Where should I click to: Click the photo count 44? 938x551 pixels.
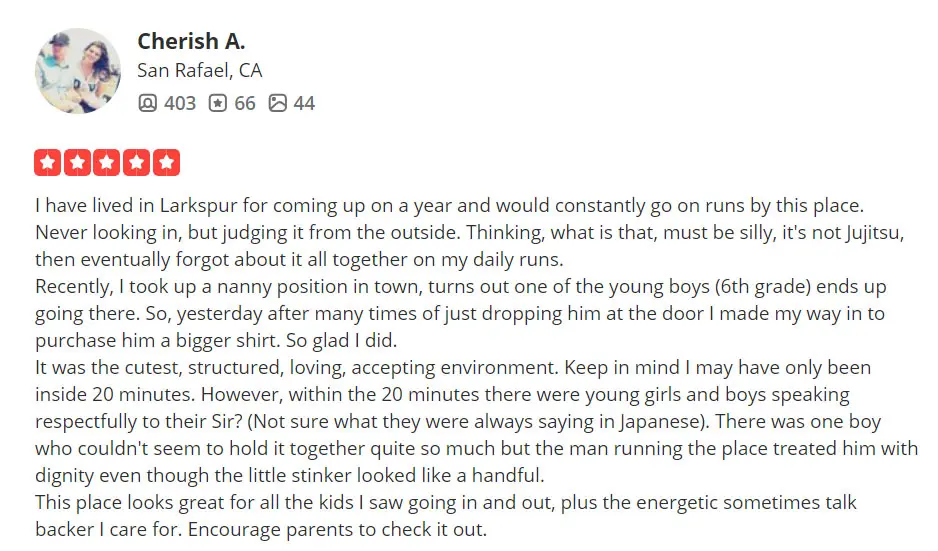(x=304, y=103)
